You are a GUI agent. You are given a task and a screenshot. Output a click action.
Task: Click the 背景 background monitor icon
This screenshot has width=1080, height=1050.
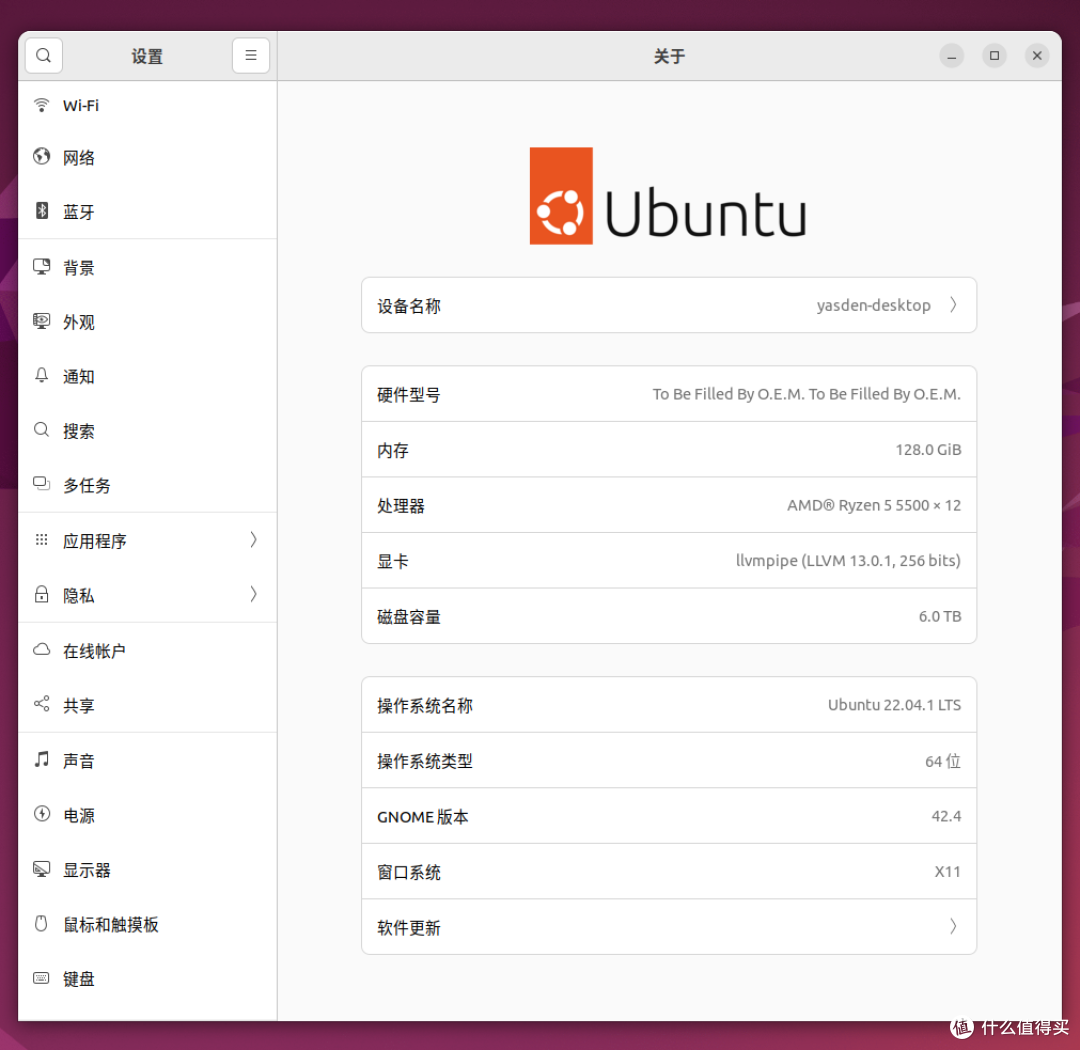click(42, 267)
